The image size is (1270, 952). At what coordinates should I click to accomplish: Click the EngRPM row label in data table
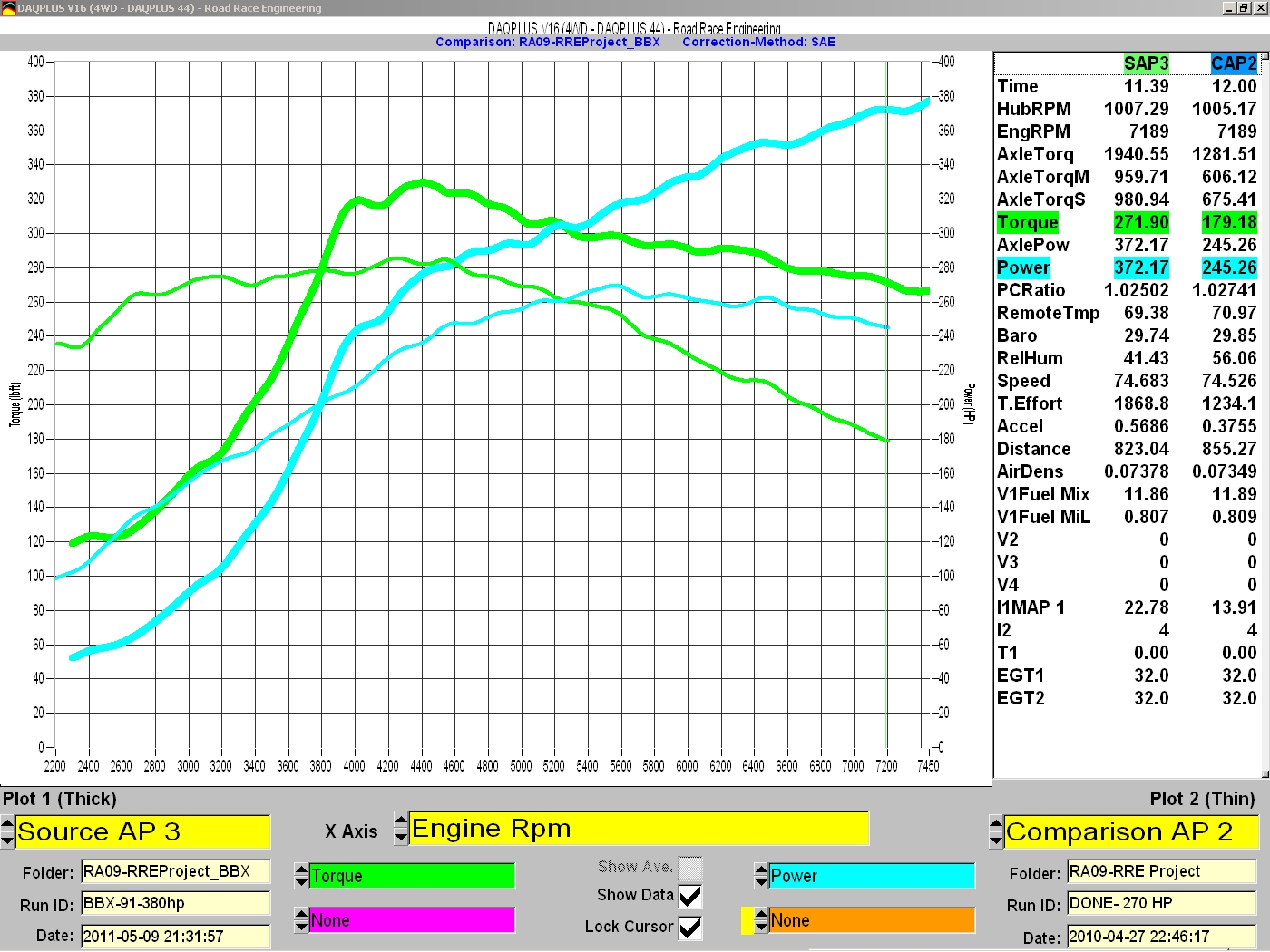(1033, 131)
